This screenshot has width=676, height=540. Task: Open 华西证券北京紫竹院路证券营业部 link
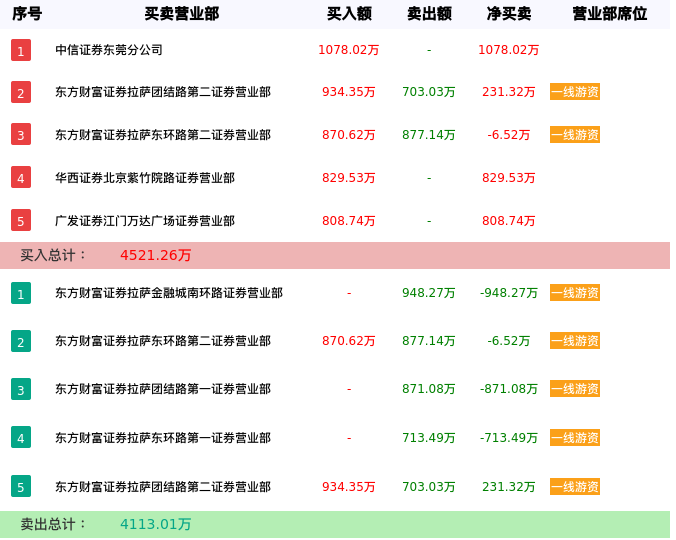(145, 178)
